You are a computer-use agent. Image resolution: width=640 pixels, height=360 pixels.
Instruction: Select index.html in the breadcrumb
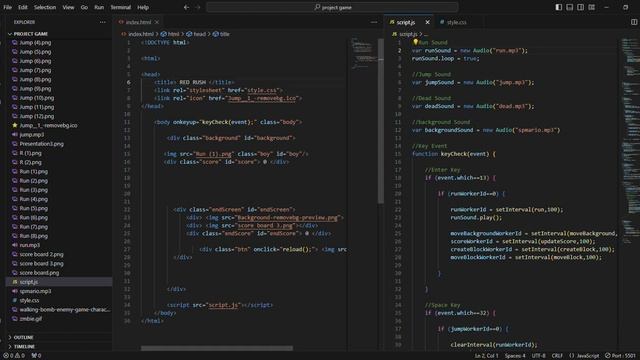click(x=138, y=34)
